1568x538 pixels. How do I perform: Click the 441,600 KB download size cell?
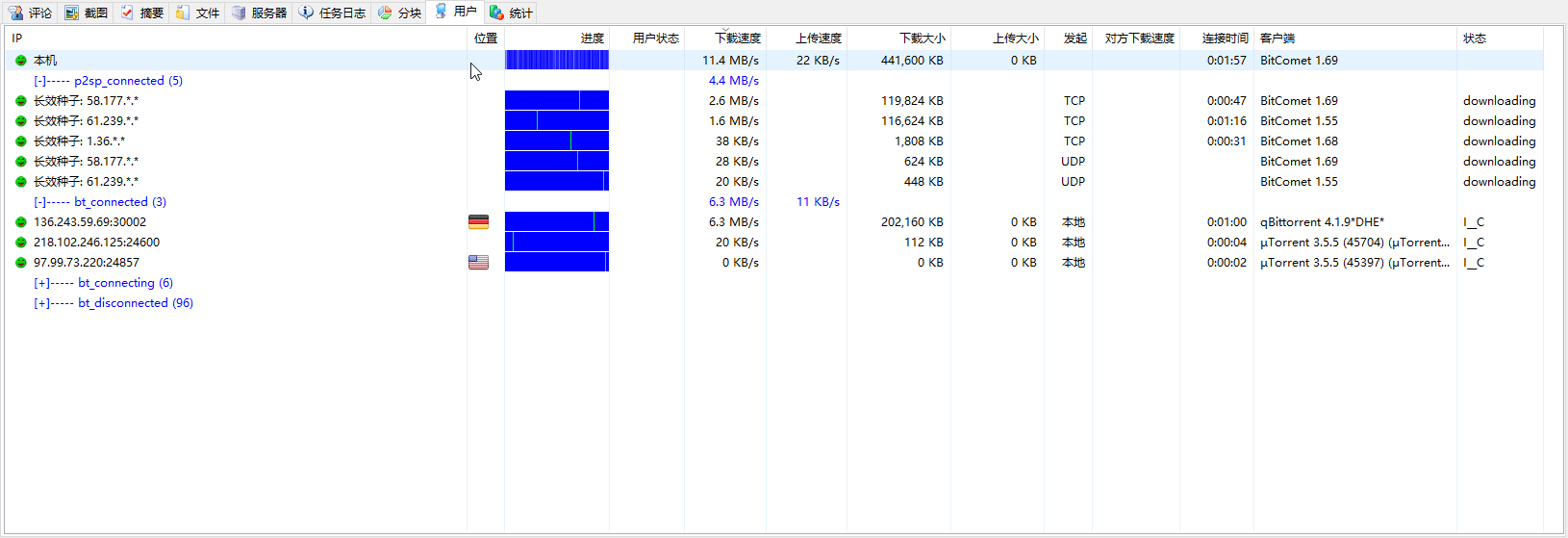[x=912, y=61]
